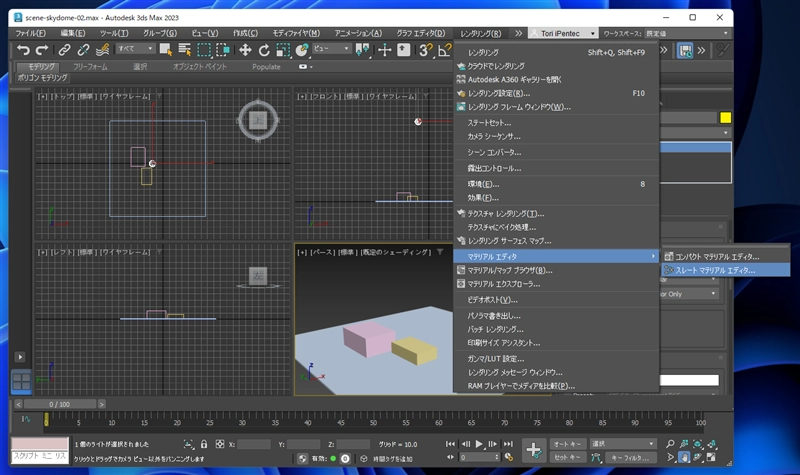
Task: Activate the Select and Scale tool
Action: [283, 50]
